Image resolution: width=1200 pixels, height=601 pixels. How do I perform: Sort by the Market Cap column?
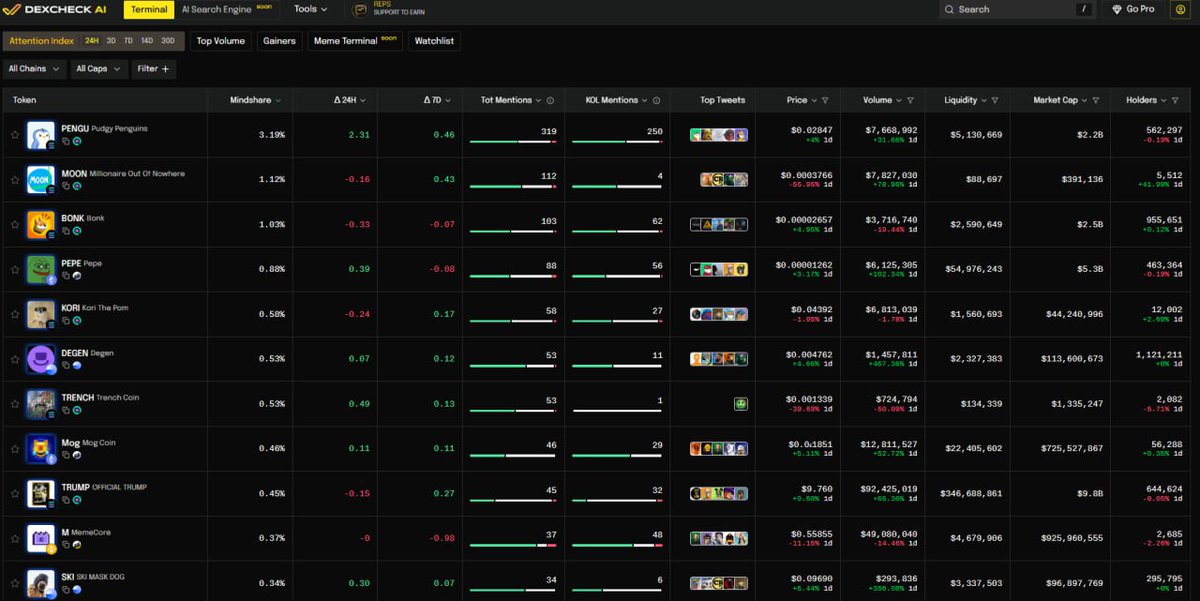click(x=1060, y=100)
